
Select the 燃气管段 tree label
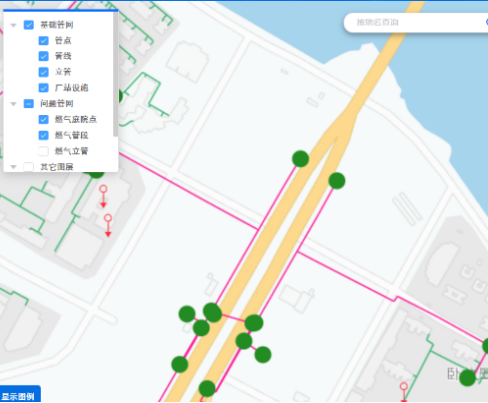coord(71,135)
